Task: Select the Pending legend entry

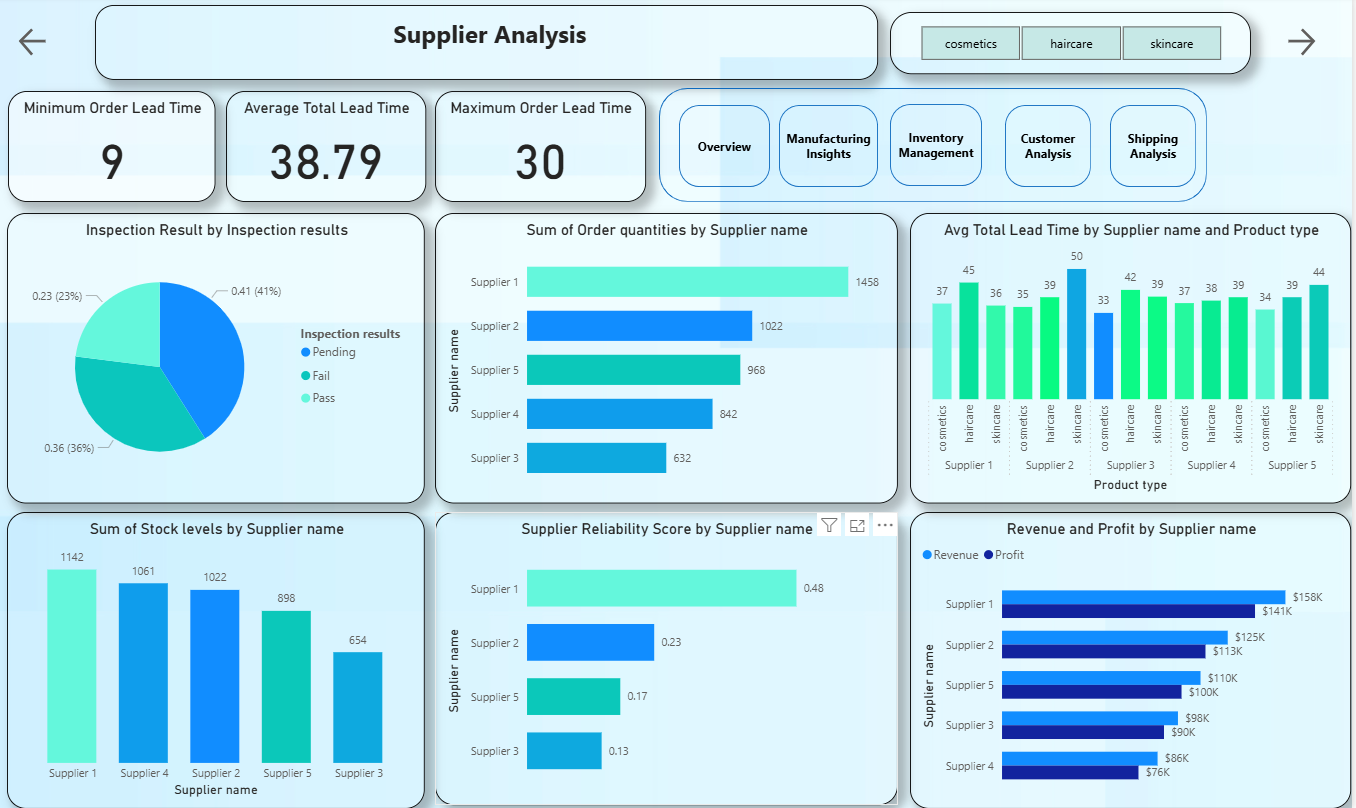Action: 328,352
